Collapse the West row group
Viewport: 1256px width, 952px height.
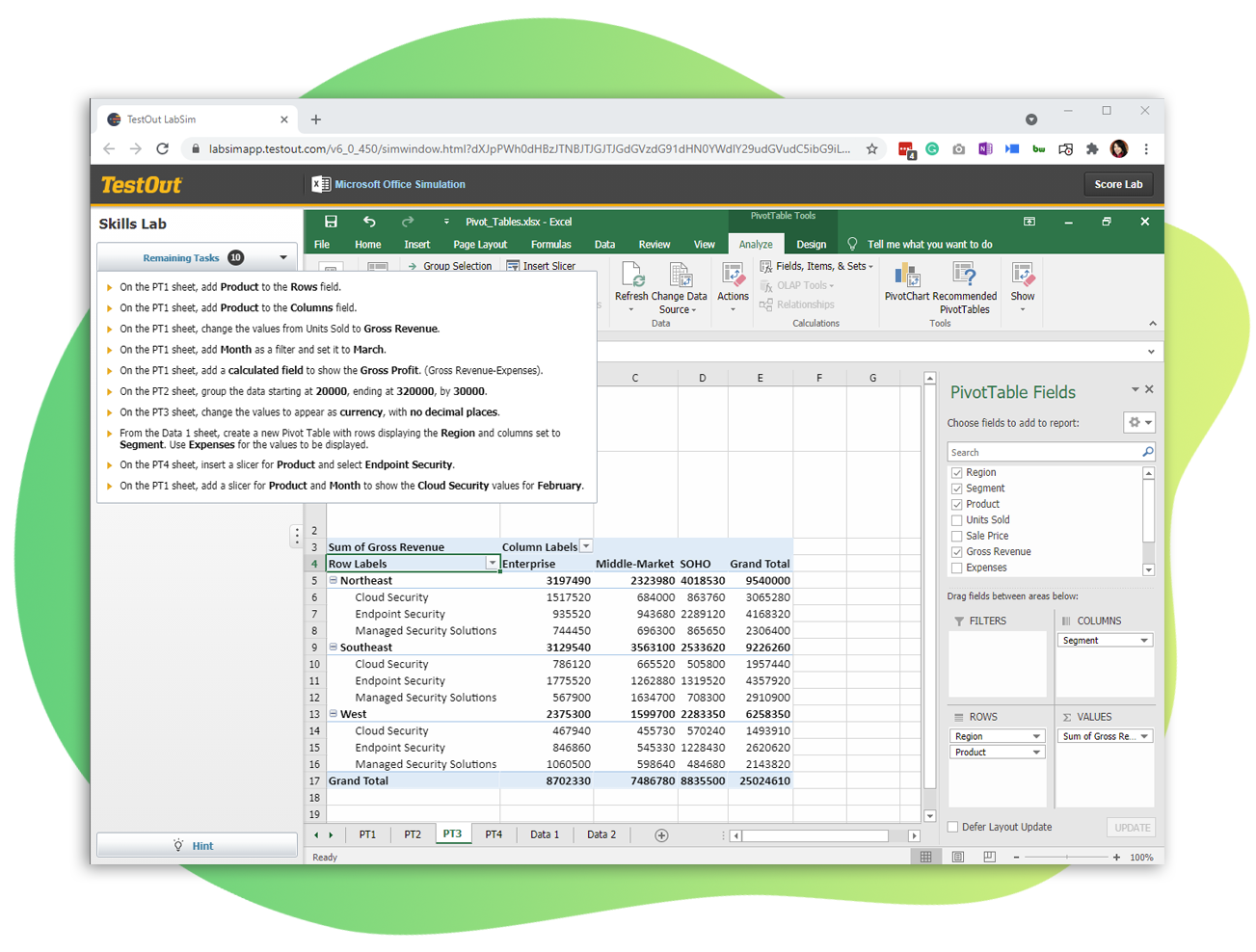point(334,714)
